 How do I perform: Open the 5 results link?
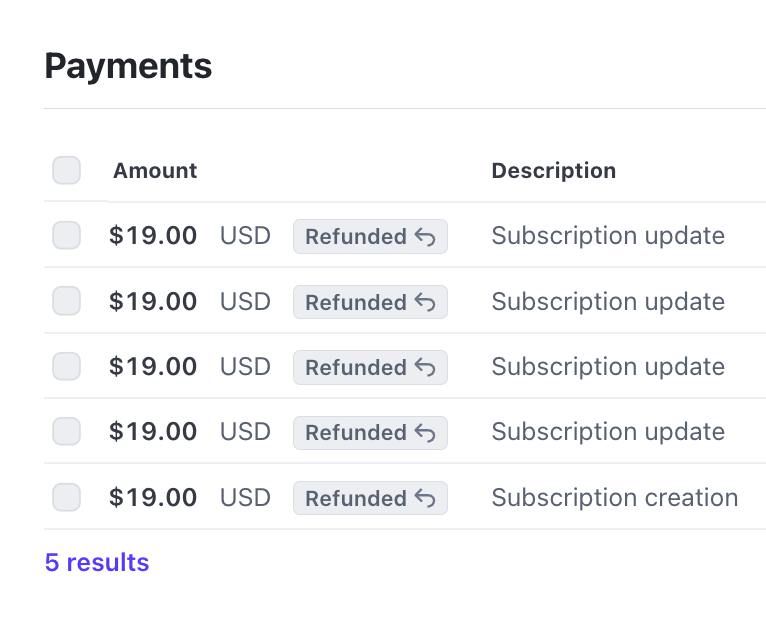click(97, 562)
